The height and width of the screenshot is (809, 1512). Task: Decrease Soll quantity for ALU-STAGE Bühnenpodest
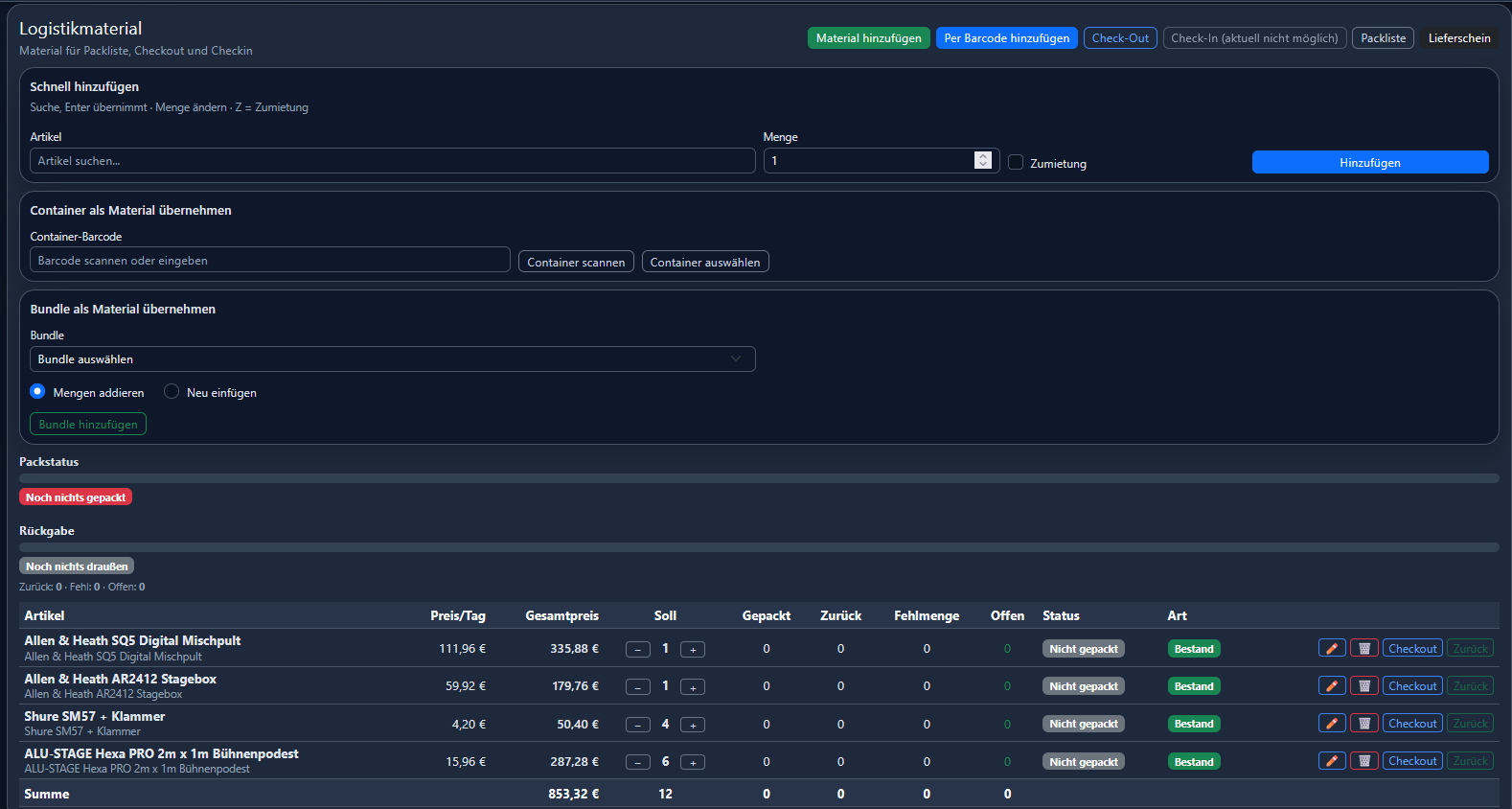point(638,762)
